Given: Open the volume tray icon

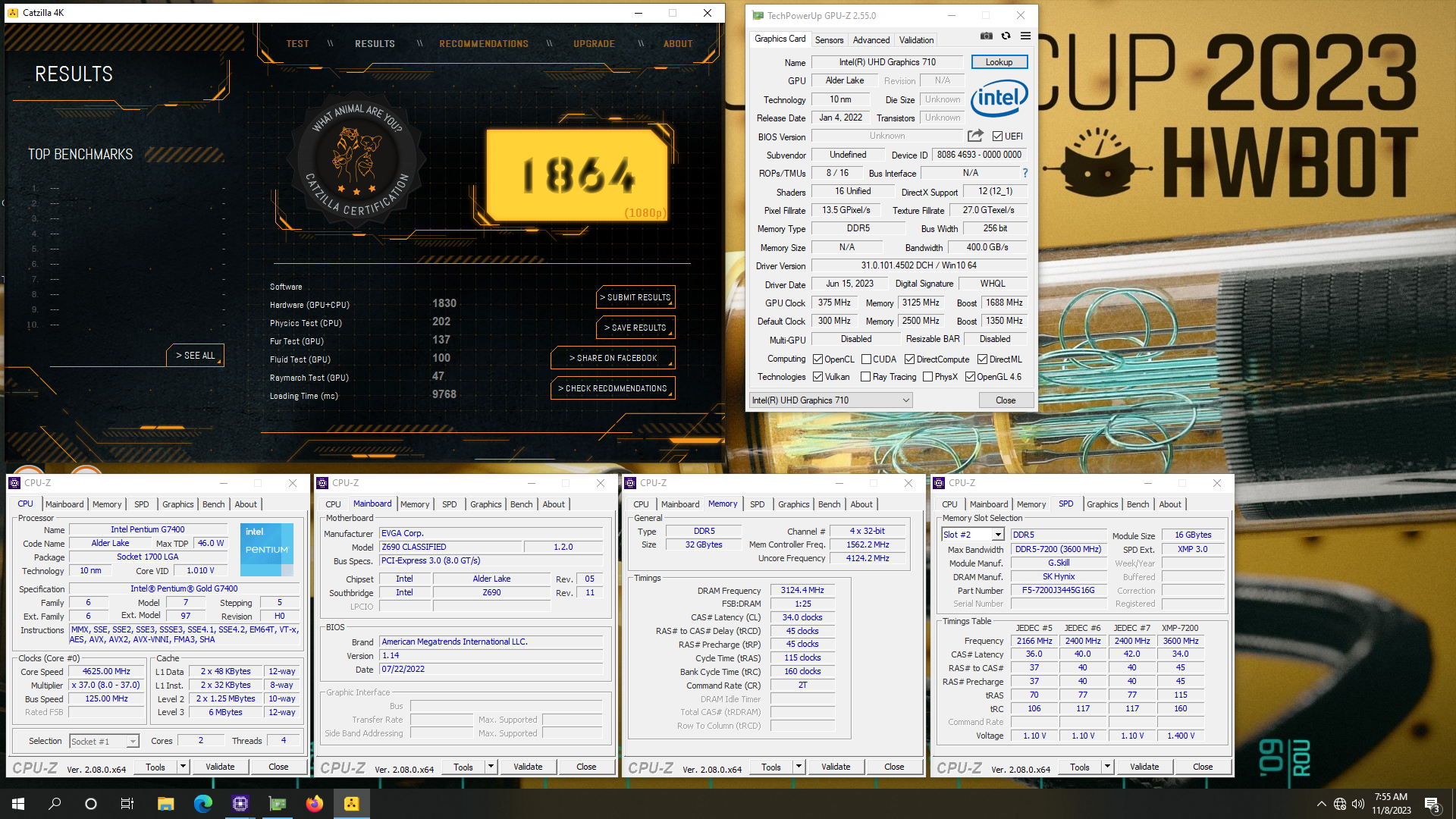Looking at the screenshot, I should [x=1357, y=804].
